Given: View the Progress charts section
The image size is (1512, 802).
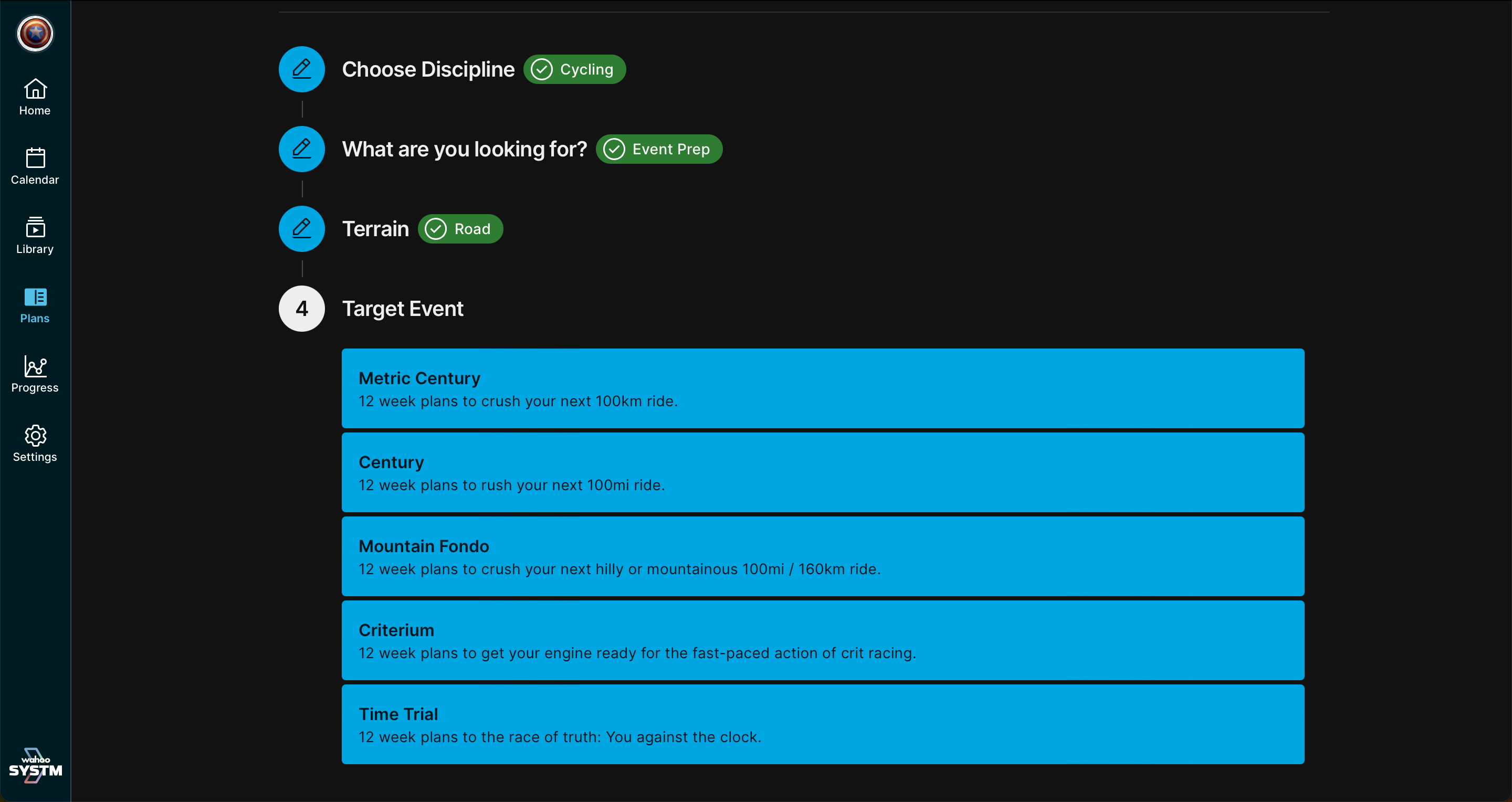Looking at the screenshot, I should [35, 374].
